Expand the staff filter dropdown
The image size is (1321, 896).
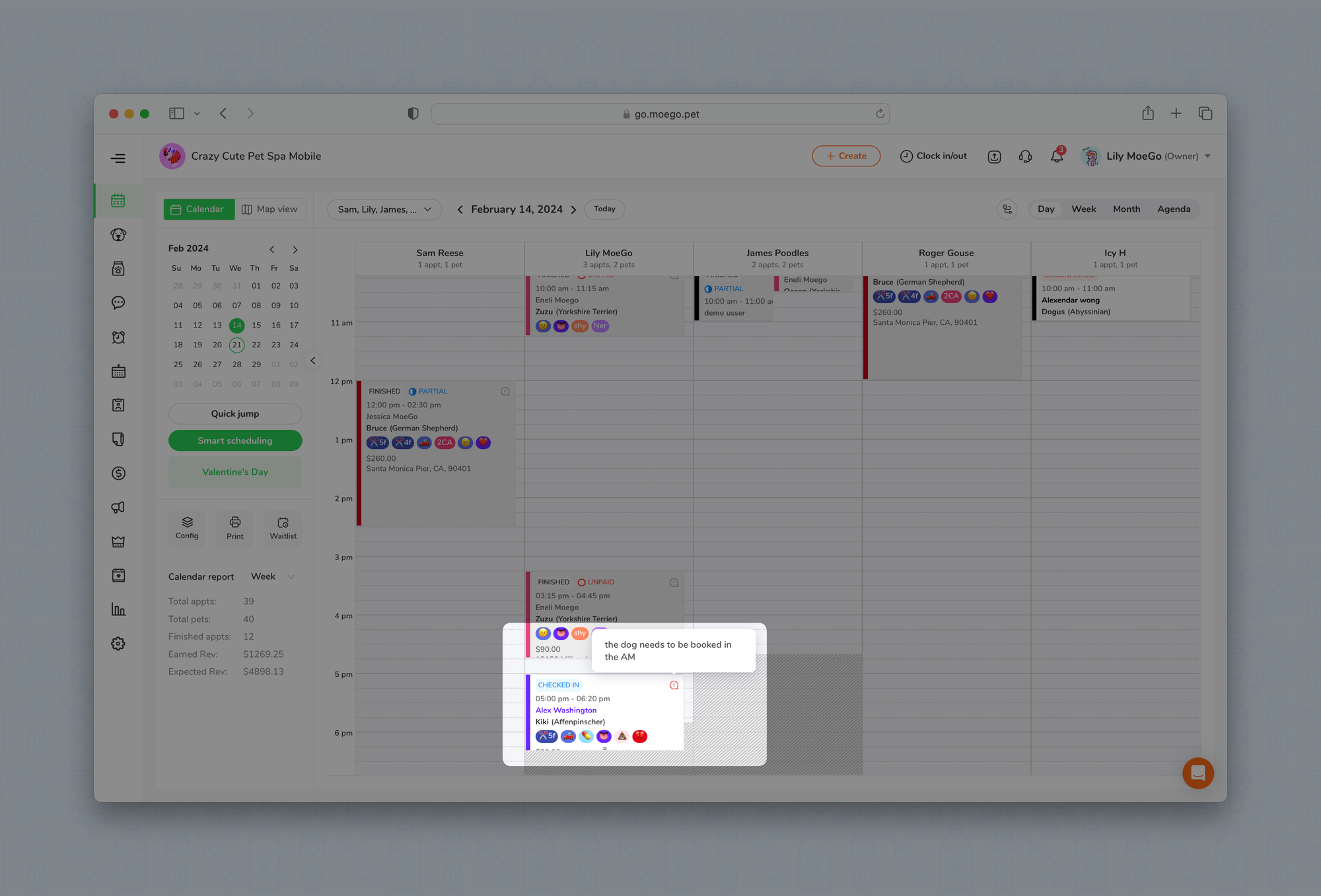click(384, 209)
